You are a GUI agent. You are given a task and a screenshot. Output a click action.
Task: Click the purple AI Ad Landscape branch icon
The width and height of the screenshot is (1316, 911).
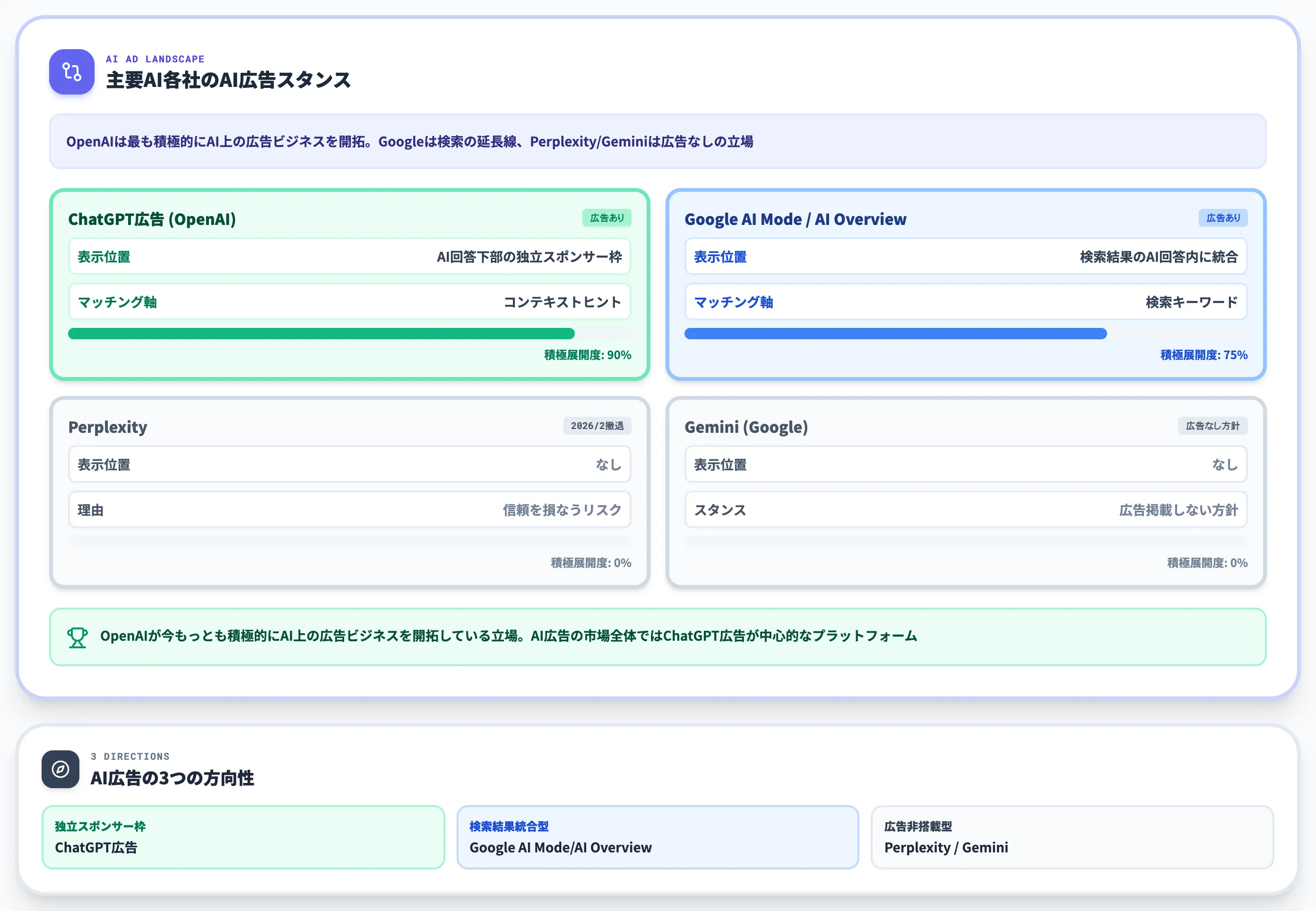(71, 72)
